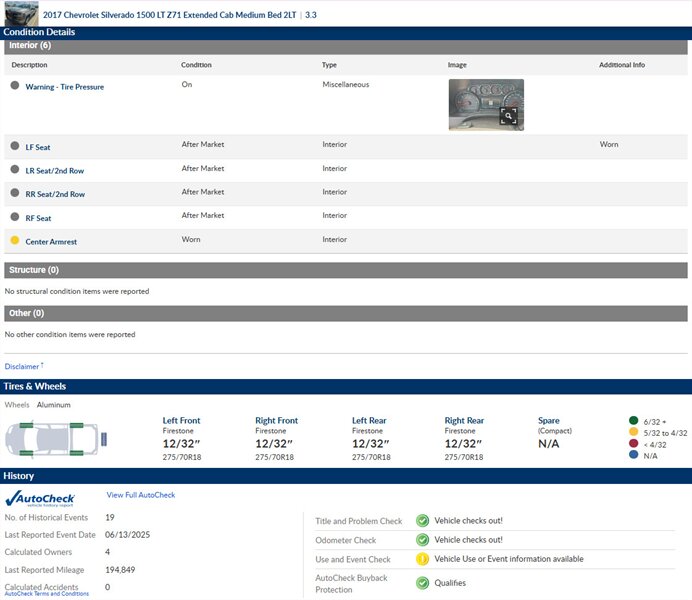Open the RR Seat/2nd Row item
This screenshot has width=692, height=600.
[x=55, y=194]
